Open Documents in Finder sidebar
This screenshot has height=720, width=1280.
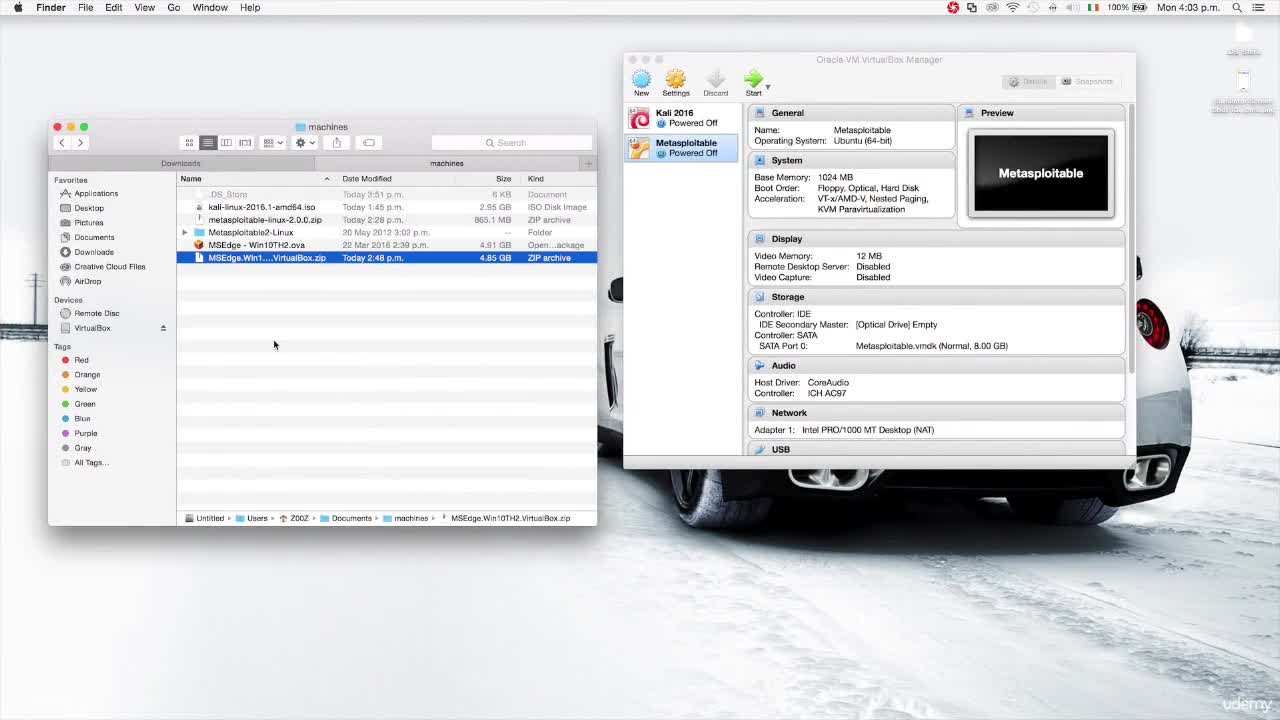point(93,237)
